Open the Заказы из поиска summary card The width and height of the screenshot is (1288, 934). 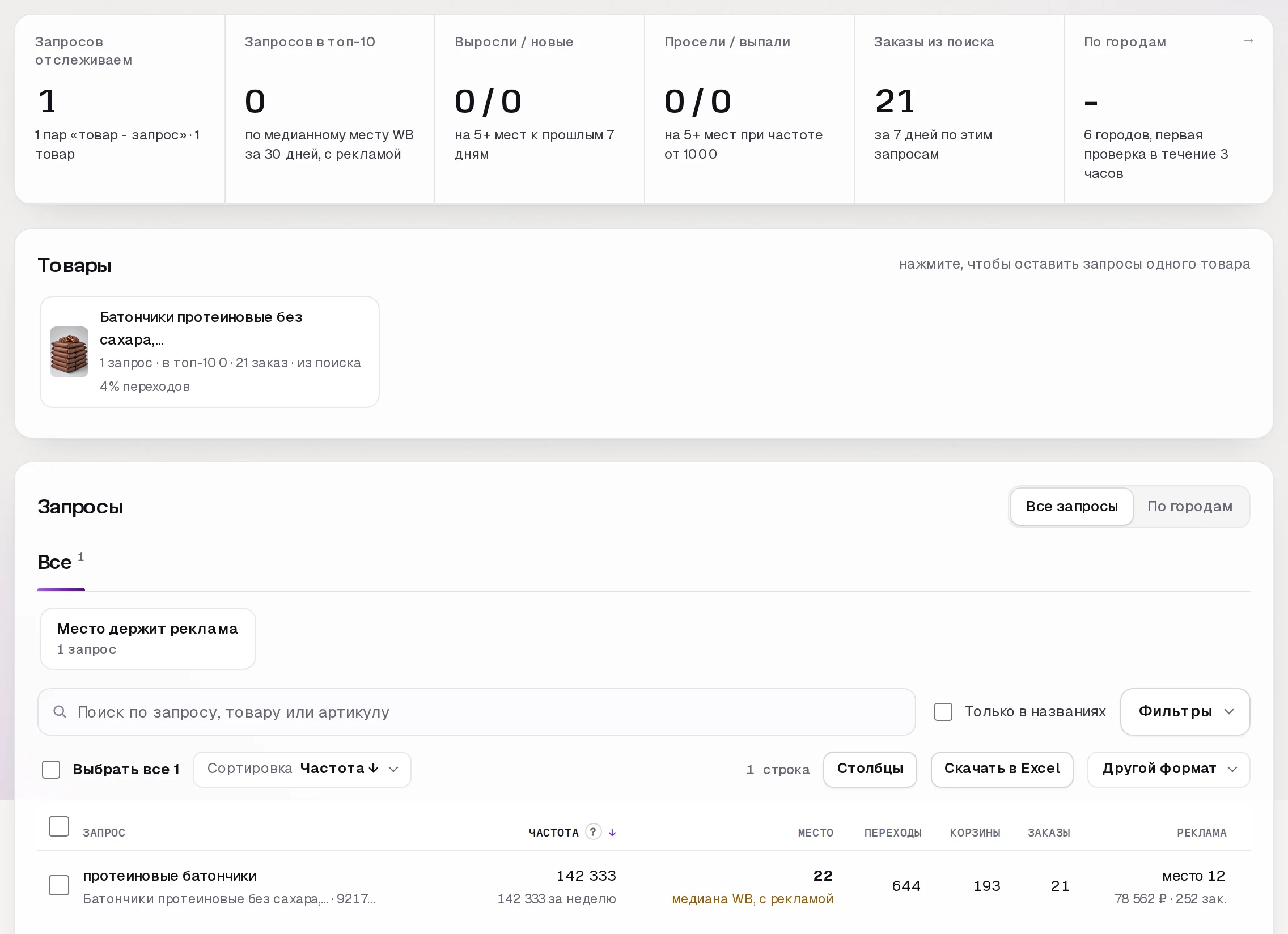[x=959, y=108]
